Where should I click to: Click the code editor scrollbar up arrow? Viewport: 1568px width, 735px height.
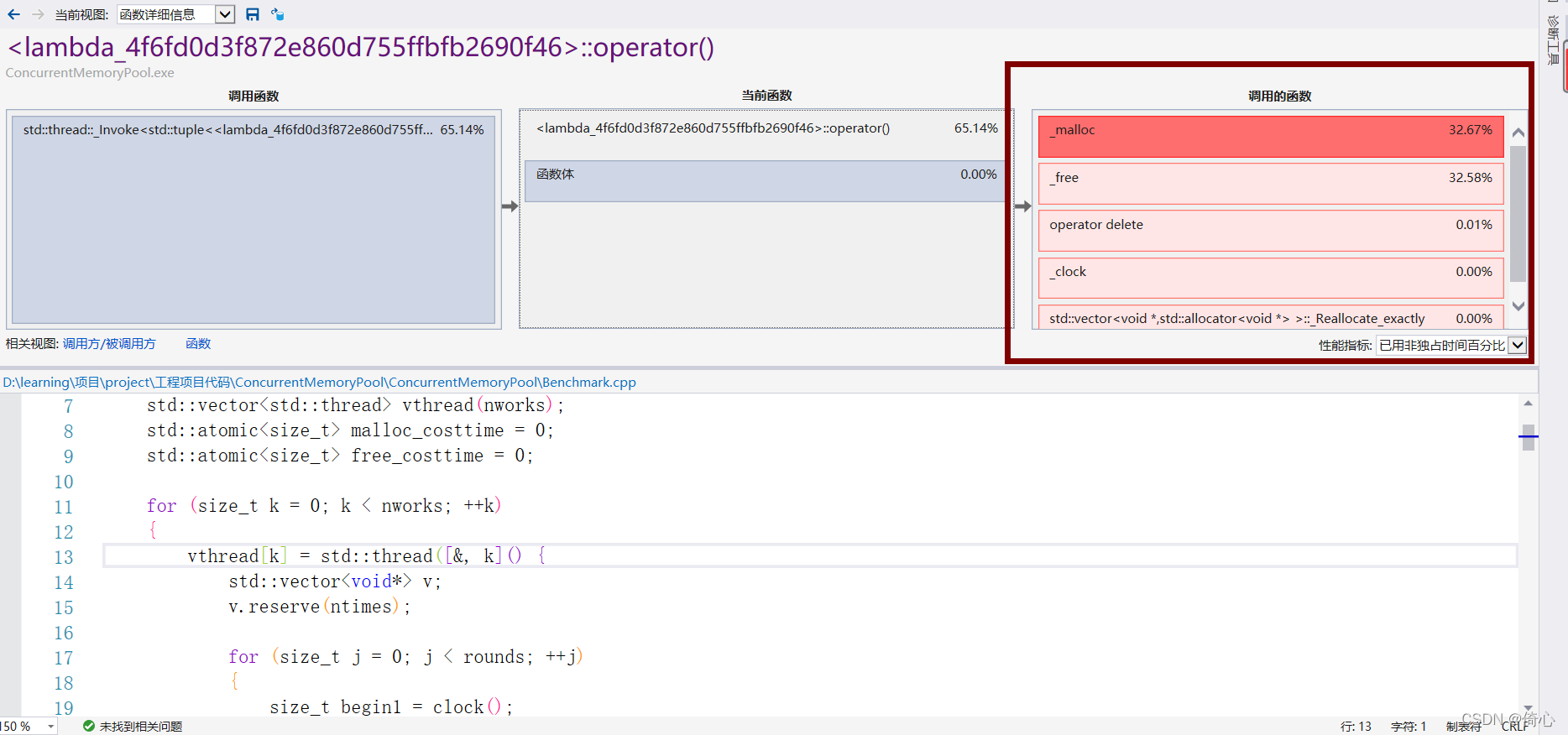coord(1528,404)
